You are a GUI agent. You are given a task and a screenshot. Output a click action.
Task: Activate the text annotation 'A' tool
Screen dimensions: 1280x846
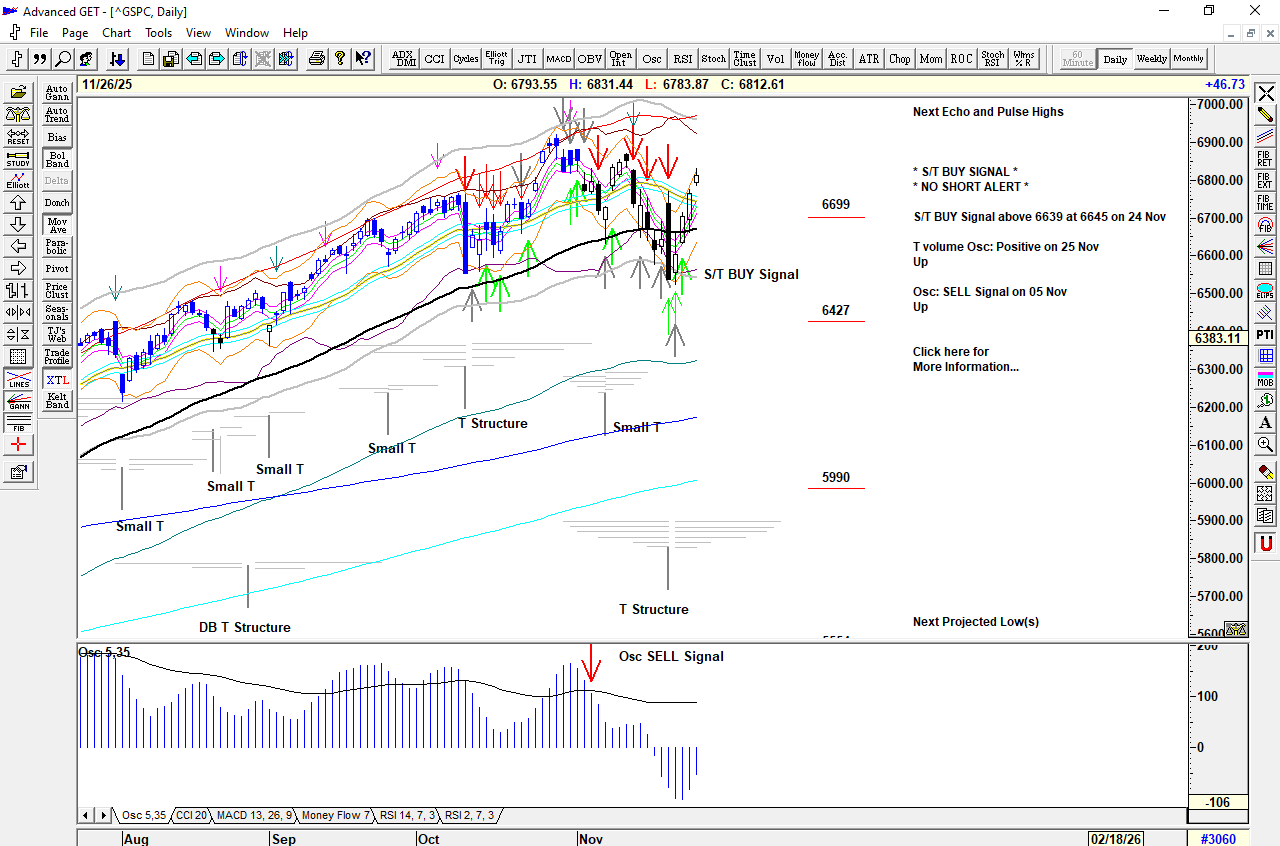1265,422
